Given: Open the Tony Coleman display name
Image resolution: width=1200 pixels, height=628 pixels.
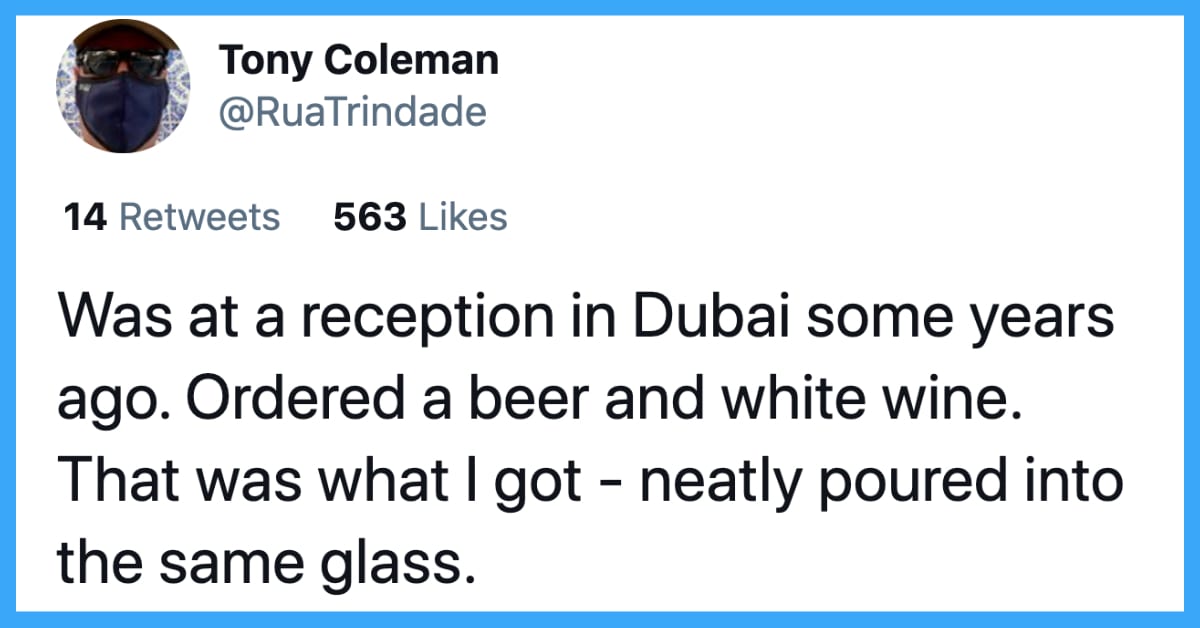Looking at the screenshot, I should (x=359, y=62).
